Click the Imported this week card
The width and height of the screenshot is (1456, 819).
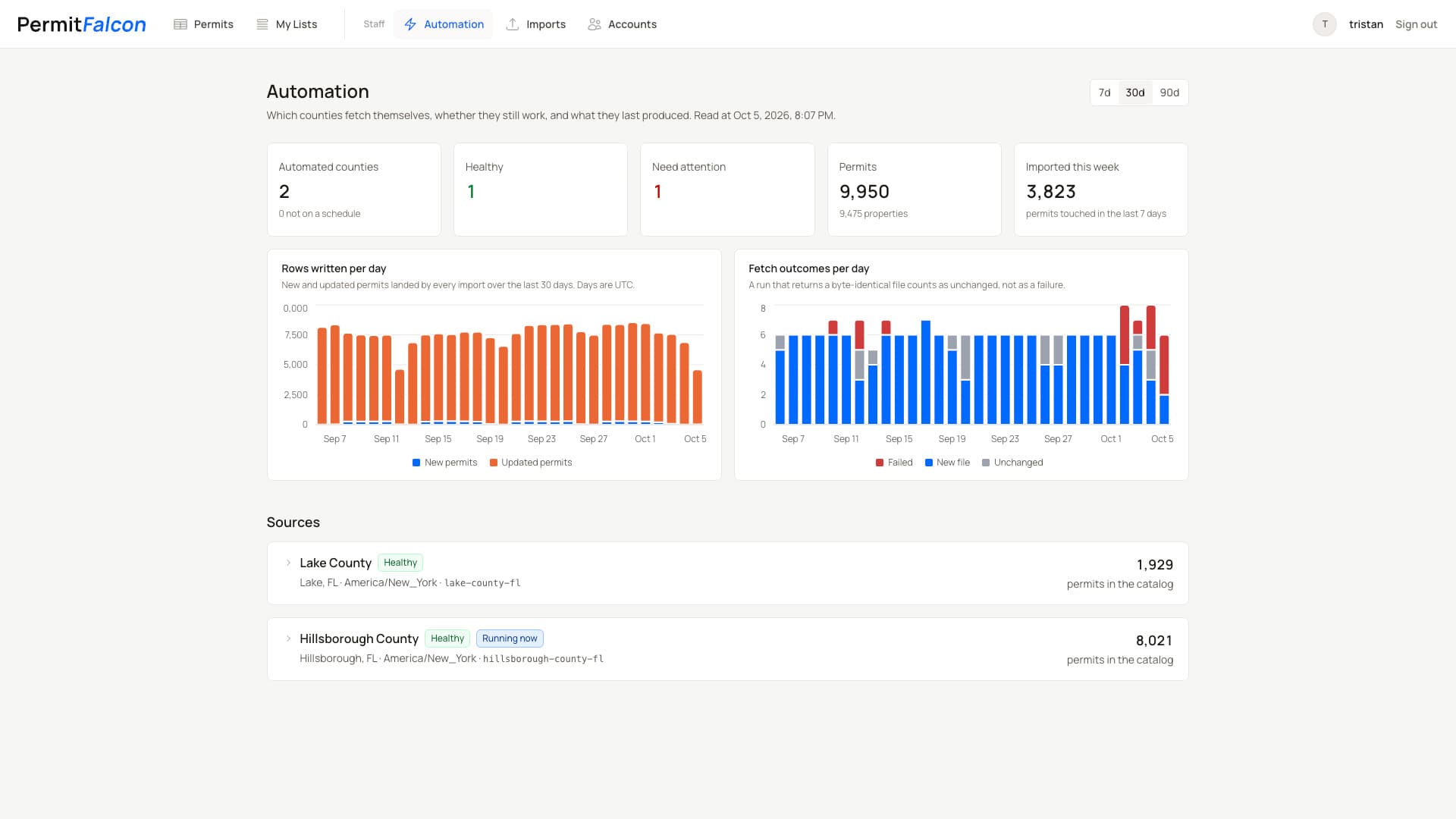1101,190
